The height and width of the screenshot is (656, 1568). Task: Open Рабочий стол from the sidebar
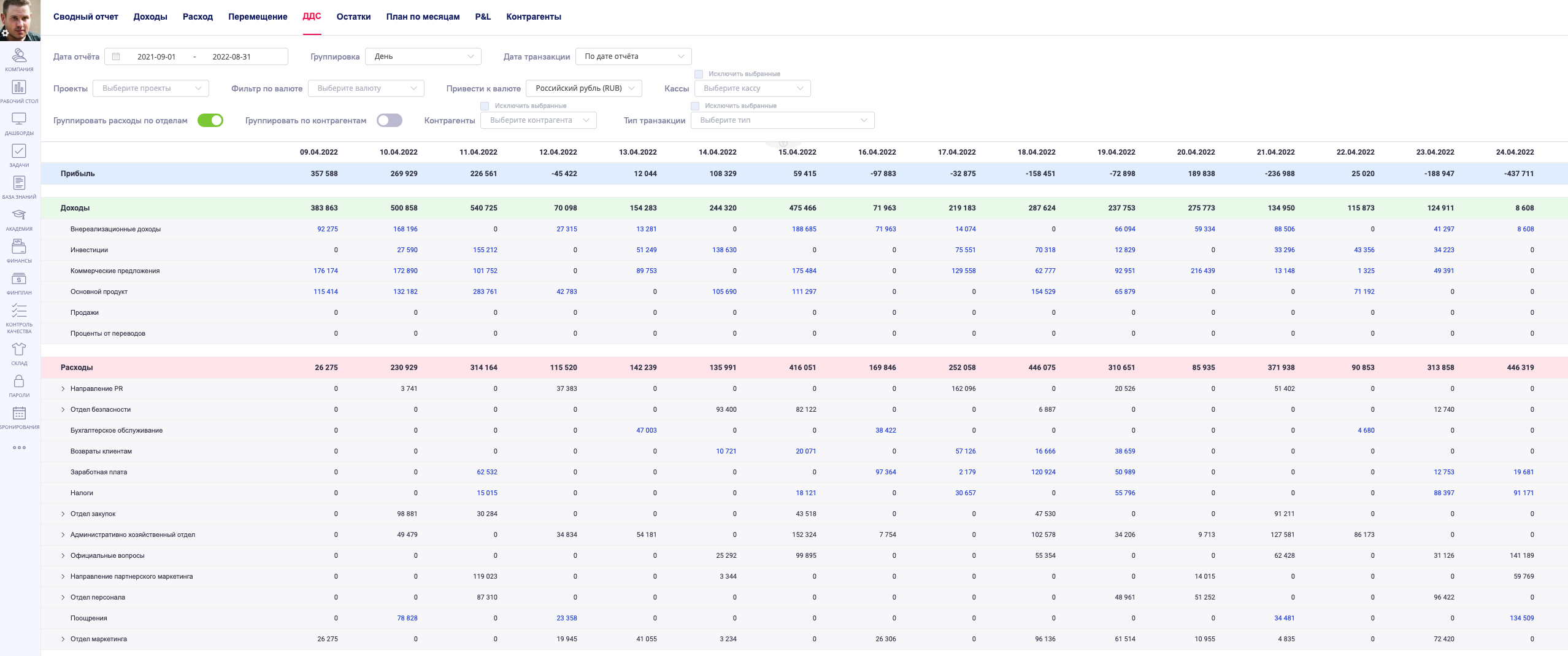(19, 88)
